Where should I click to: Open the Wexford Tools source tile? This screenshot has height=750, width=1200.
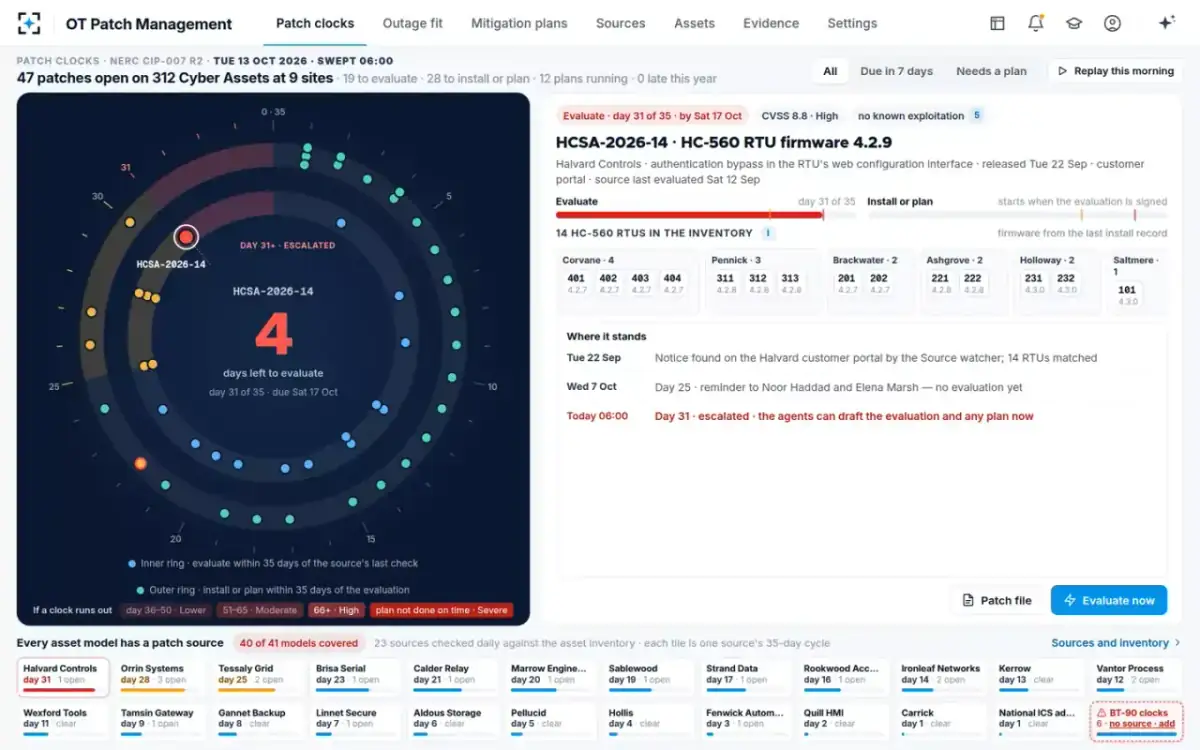coord(63,720)
